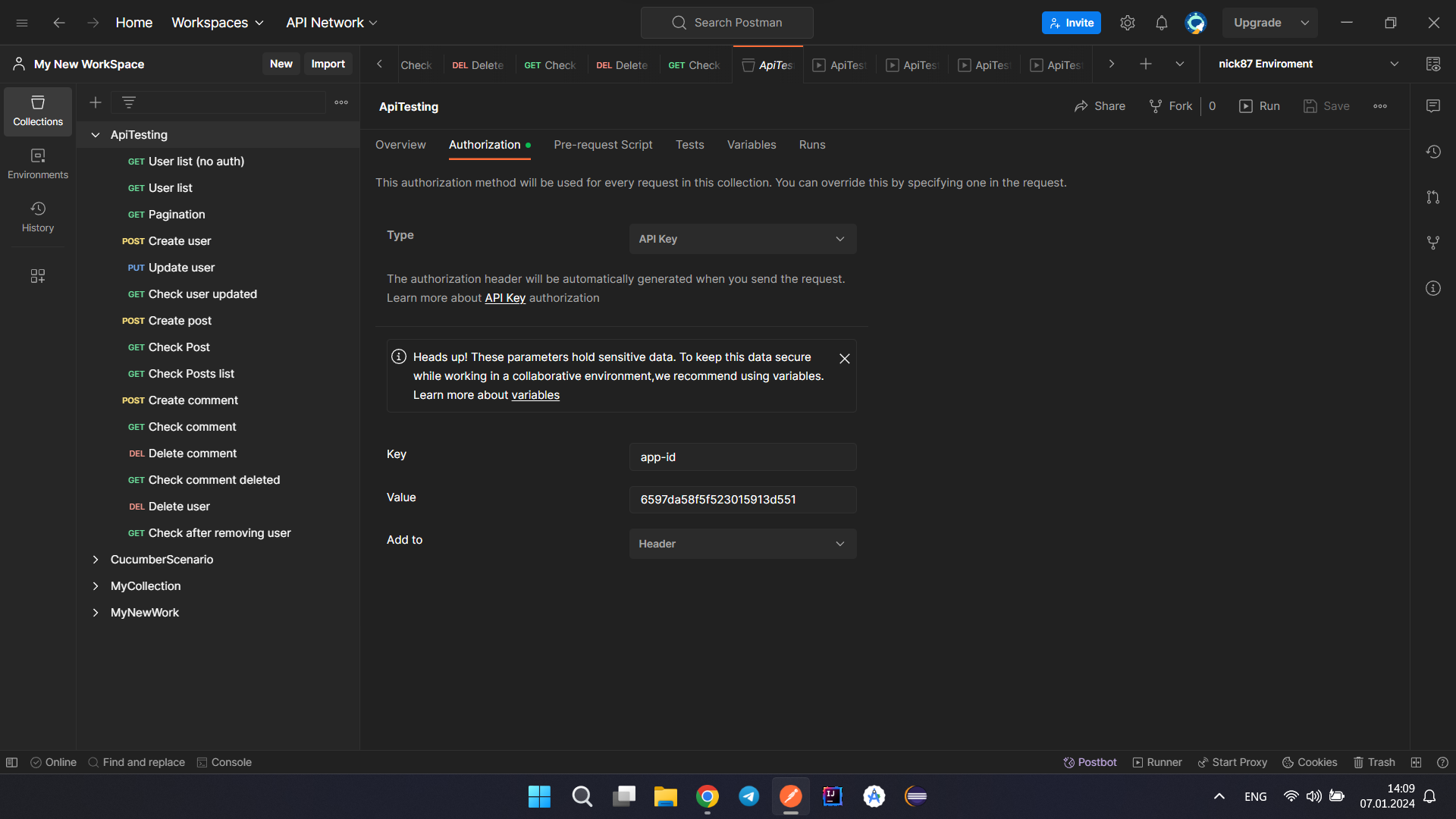
Task: Open changelog icon in right sidebar
Action: (1433, 152)
